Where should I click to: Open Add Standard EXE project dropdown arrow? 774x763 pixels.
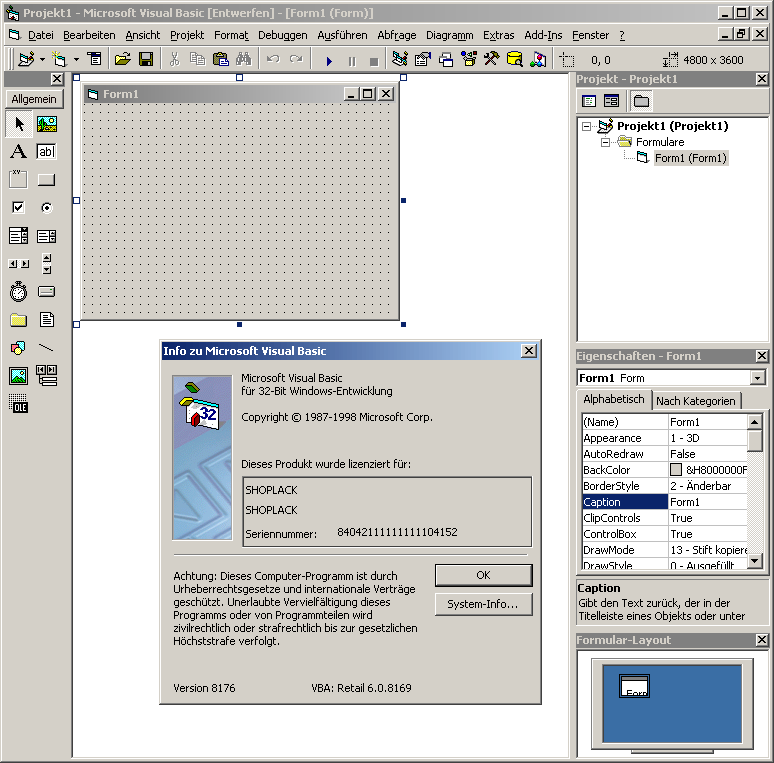[x=42, y=60]
